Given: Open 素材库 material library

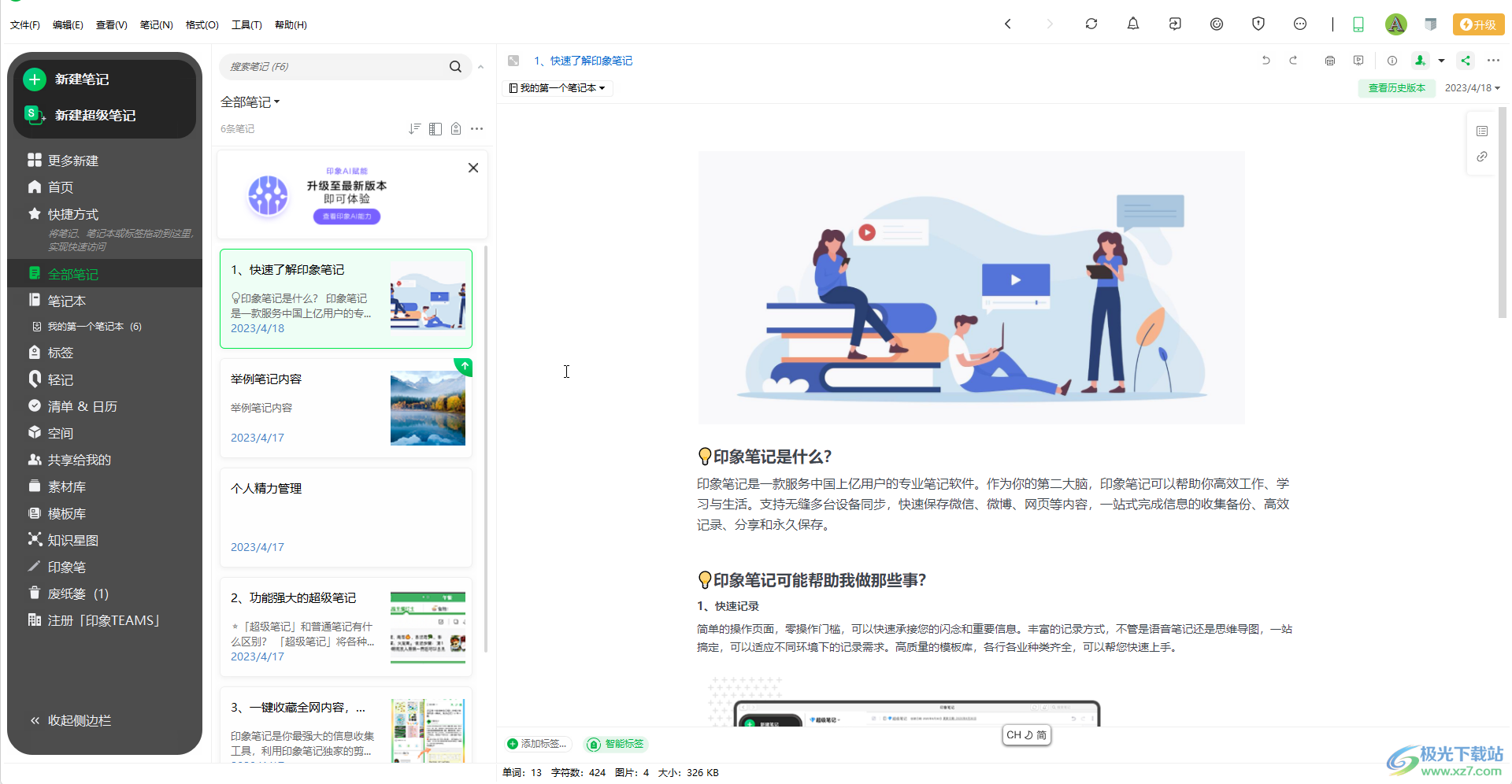Looking at the screenshot, I should 67,486.
